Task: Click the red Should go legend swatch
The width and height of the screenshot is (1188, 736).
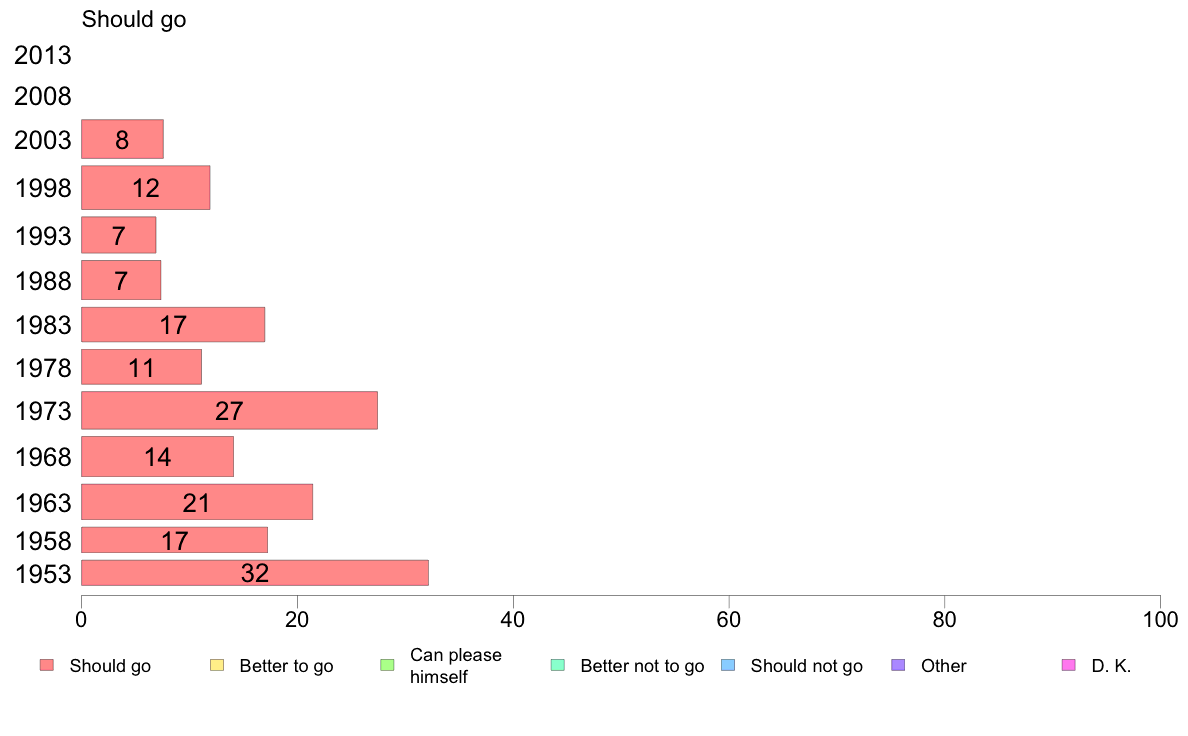Action: click(x=47, y=666)
